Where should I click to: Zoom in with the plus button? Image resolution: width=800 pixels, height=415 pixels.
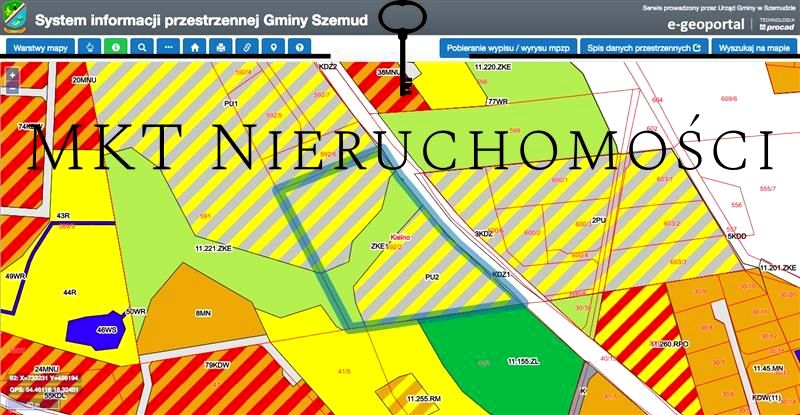pos(11,74)
